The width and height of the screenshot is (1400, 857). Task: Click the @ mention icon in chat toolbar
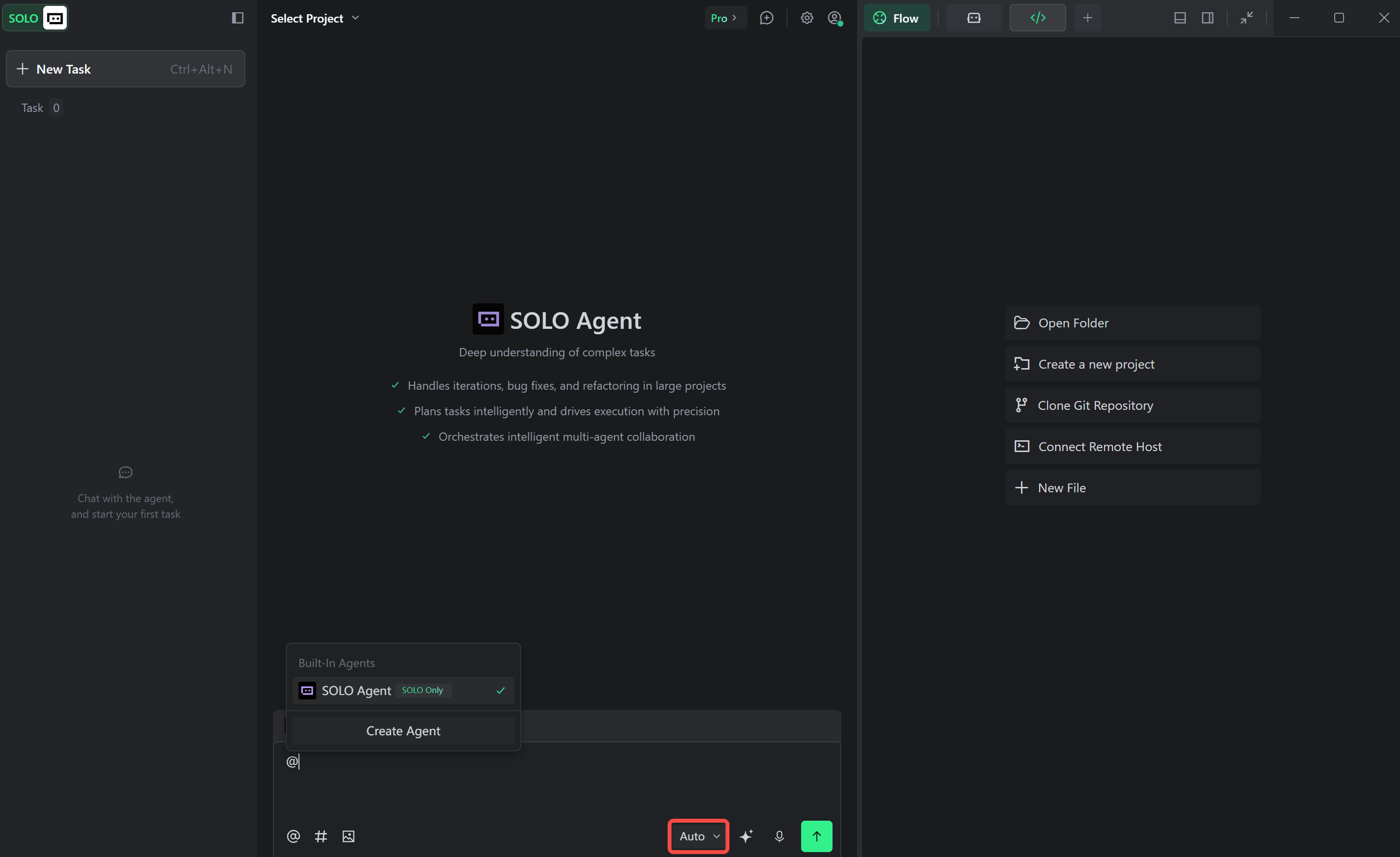pyautogui.click(x=293, y=836)
